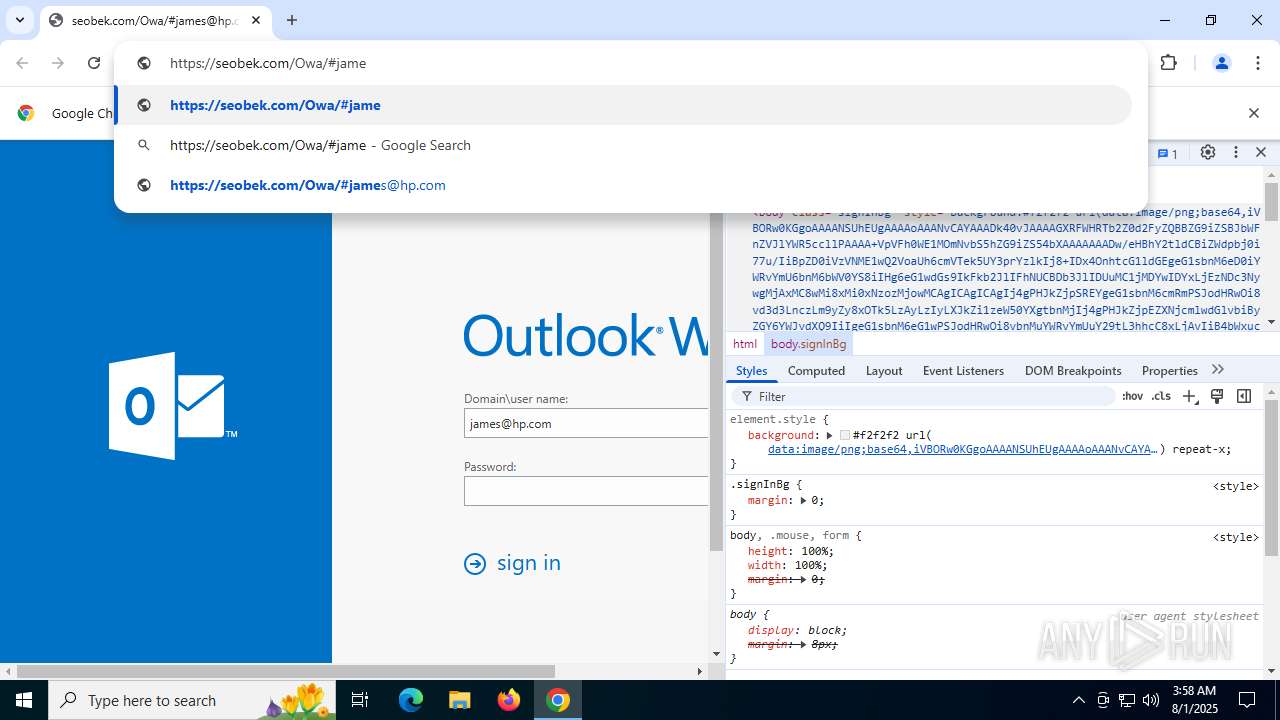Screen dimensions: 1280x720
Task: Launch Firefox from the taskbar
Action: (x=509, y=700)
